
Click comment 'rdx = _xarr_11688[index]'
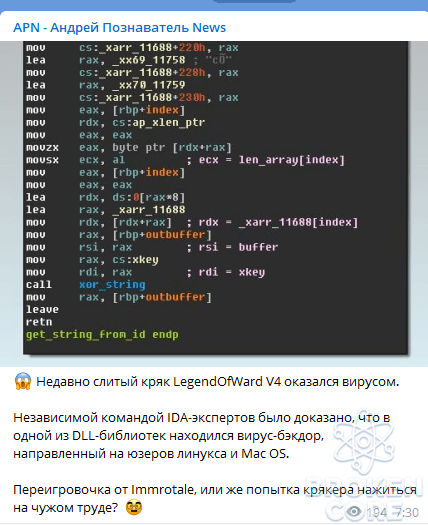tap(278, 222)
